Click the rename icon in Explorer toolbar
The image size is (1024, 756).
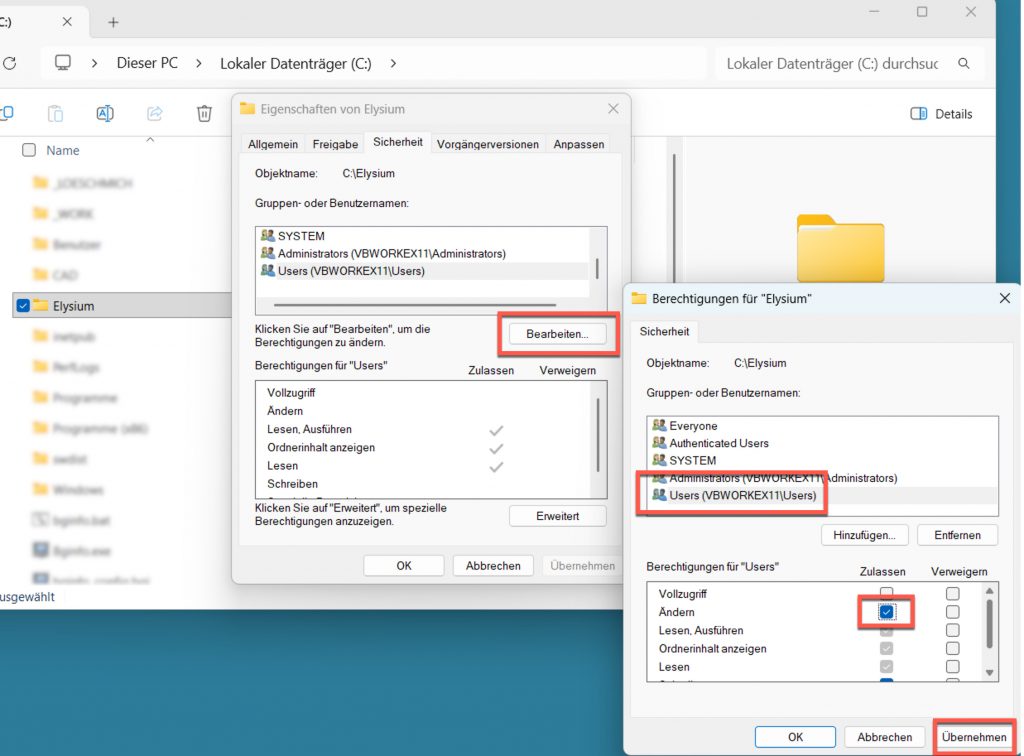tap(105, 114)
